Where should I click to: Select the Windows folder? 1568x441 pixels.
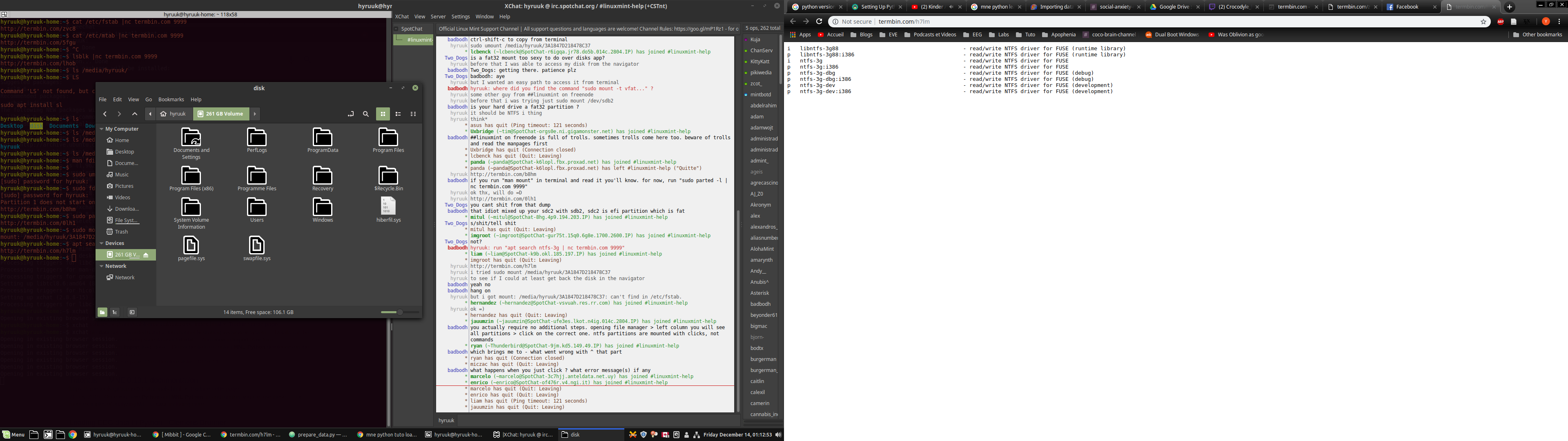click(323, 210)
